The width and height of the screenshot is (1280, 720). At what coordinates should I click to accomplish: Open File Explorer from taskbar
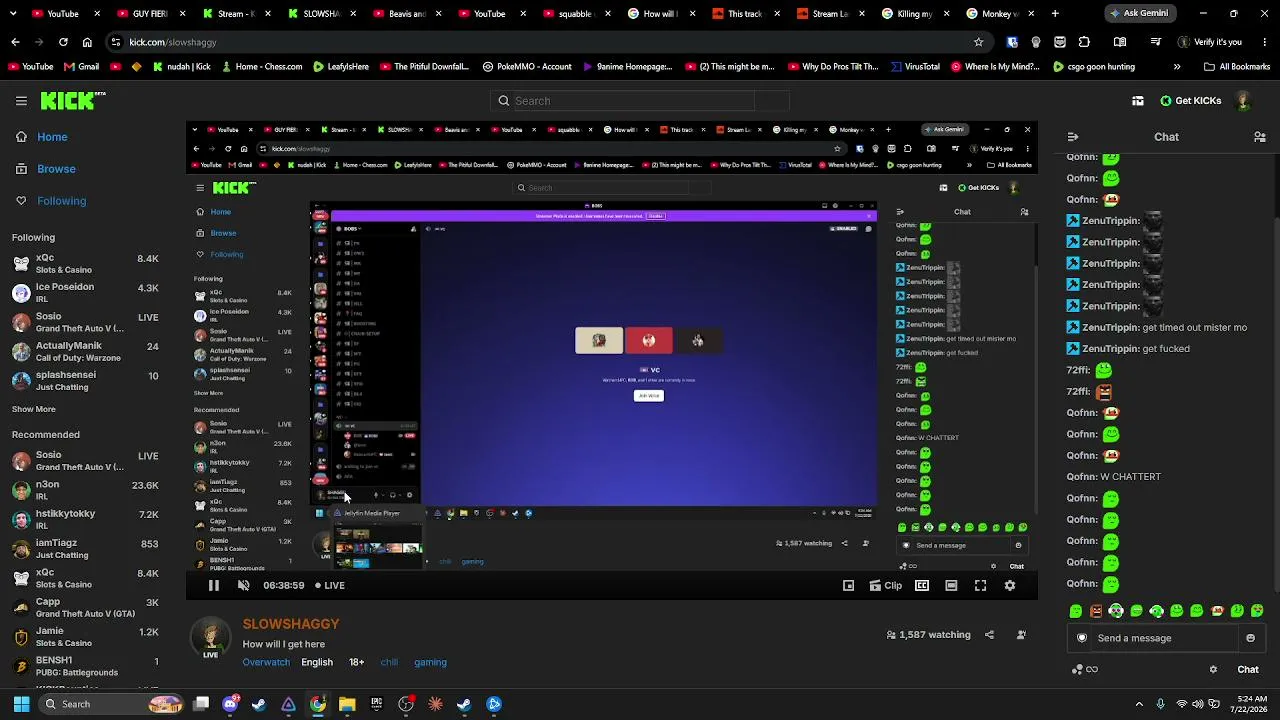tap(347, 704)
